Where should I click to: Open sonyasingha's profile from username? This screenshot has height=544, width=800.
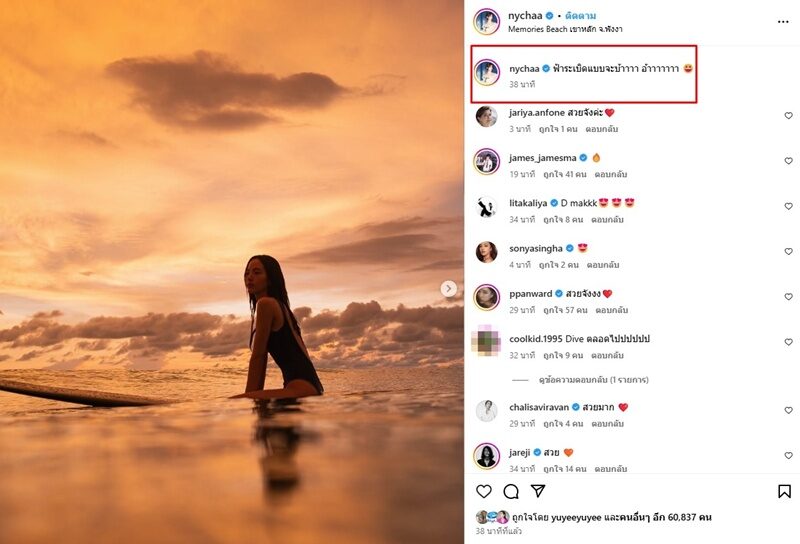click(536, 248)
